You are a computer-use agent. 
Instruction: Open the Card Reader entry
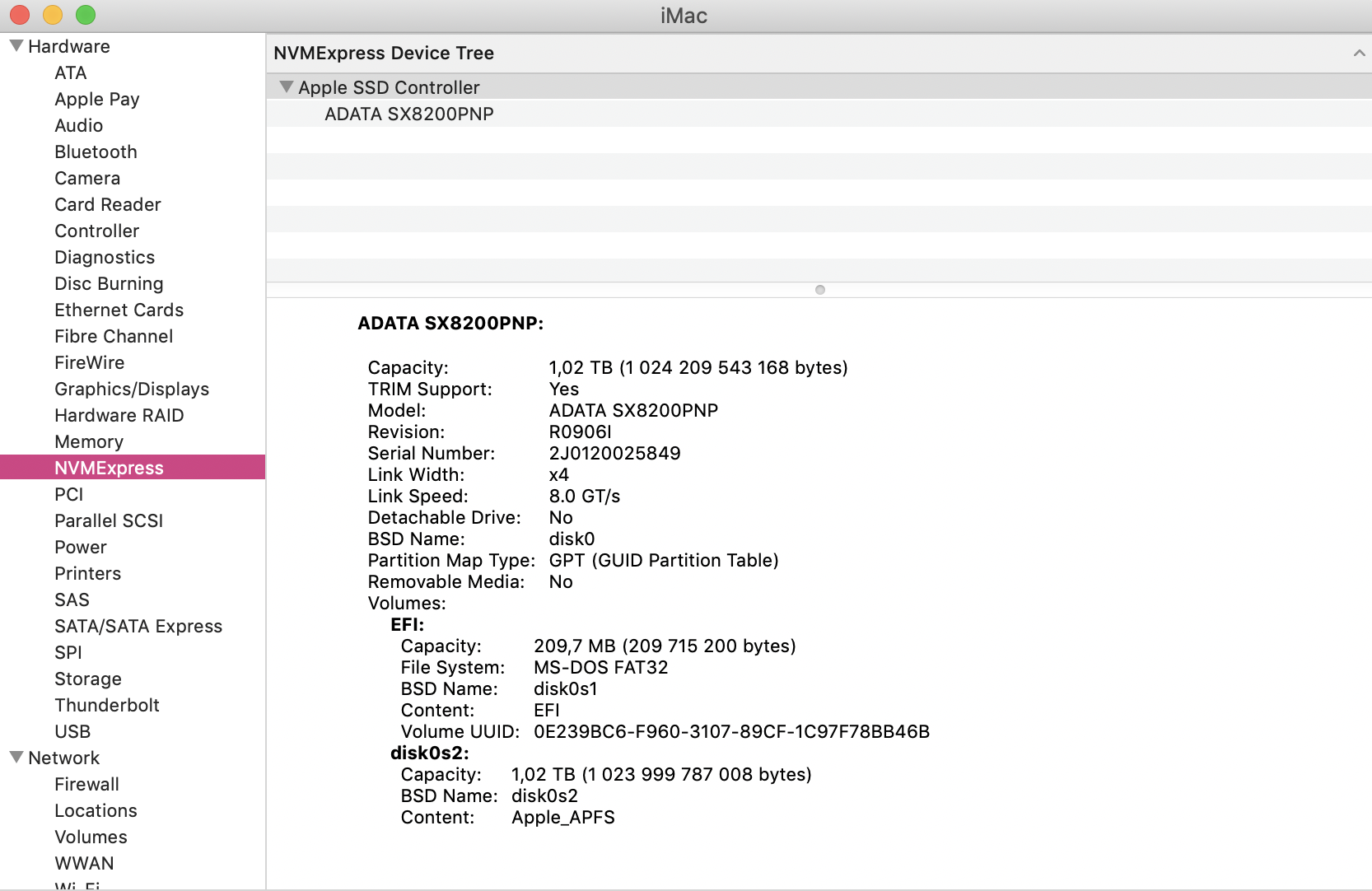click(x=108, y=204)
